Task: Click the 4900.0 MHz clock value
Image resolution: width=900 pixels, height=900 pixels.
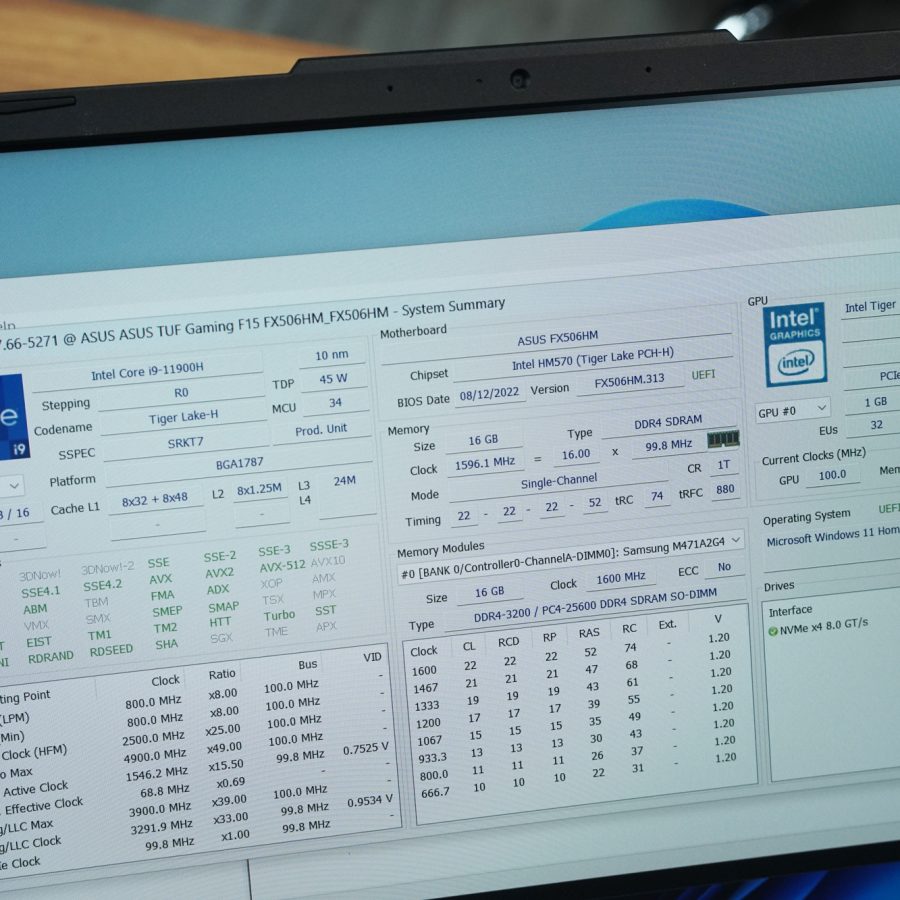Action: [154, 757]
